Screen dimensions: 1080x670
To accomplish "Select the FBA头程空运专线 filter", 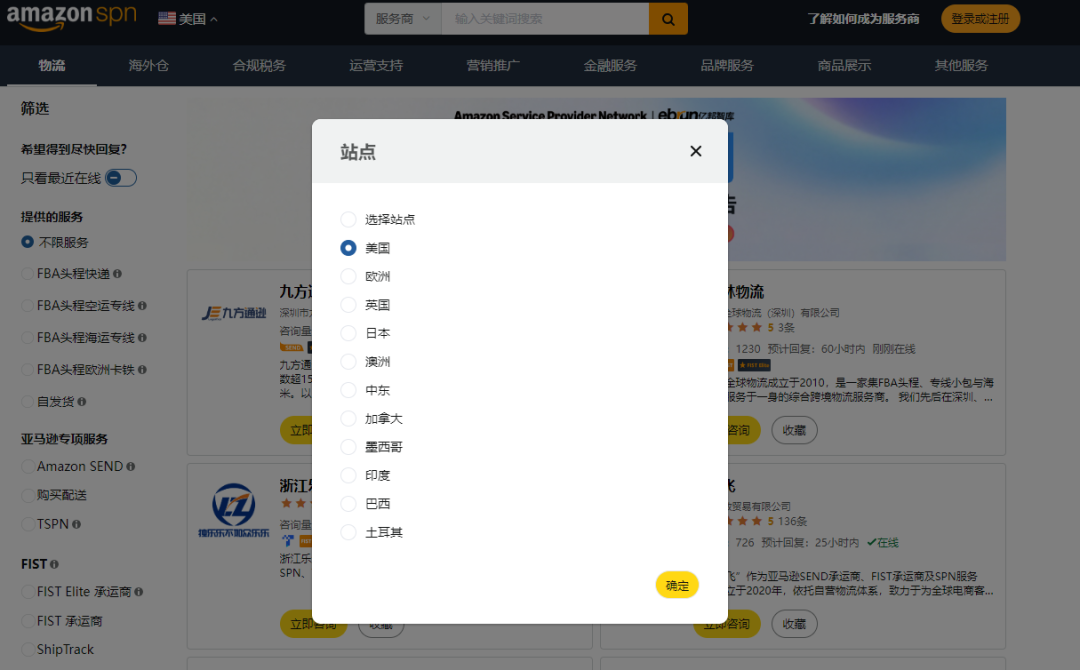I will 28,306.
